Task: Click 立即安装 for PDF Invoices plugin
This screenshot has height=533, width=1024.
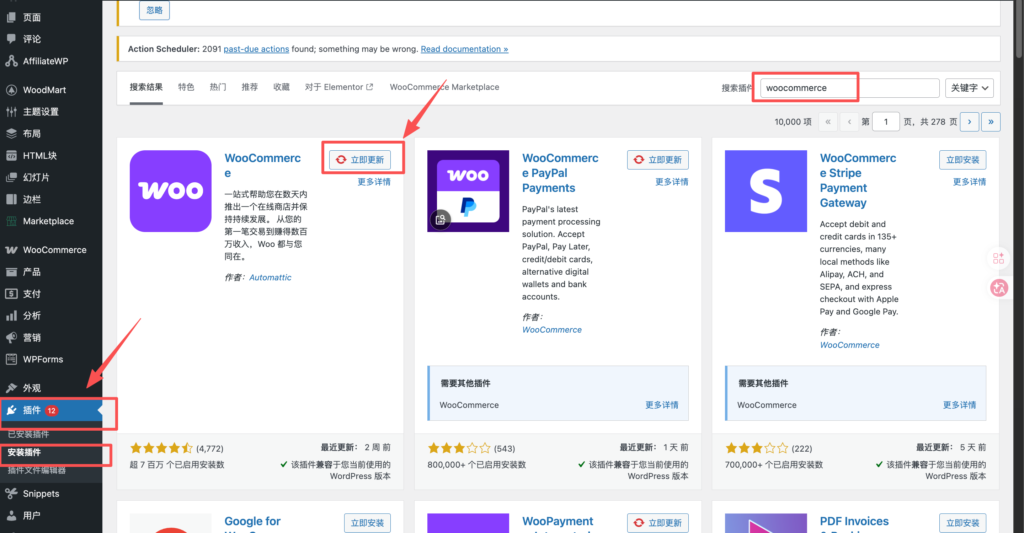Action: pyautogui.click(x=963, y=523)
